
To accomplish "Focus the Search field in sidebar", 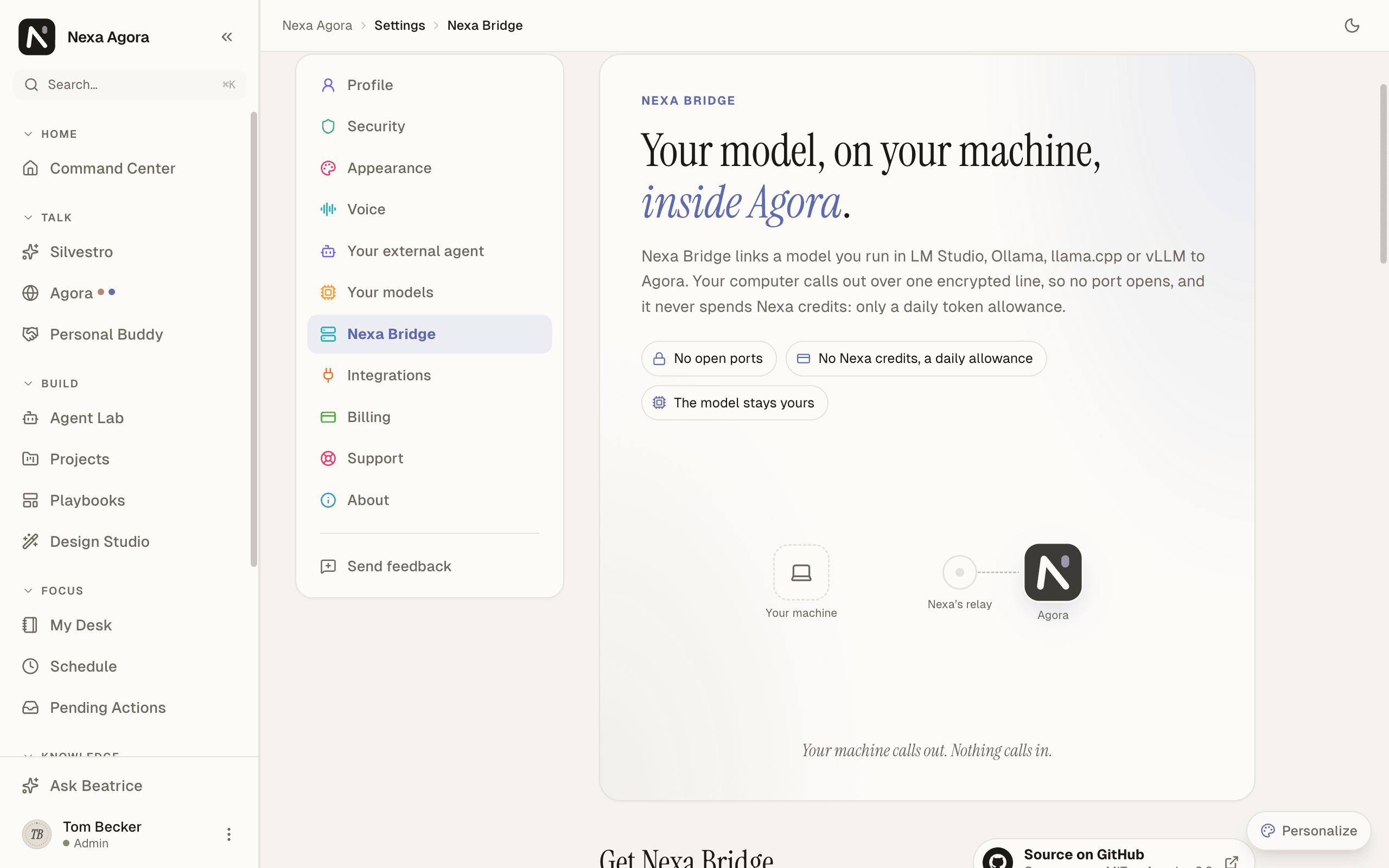I will (x=130, y=85).
